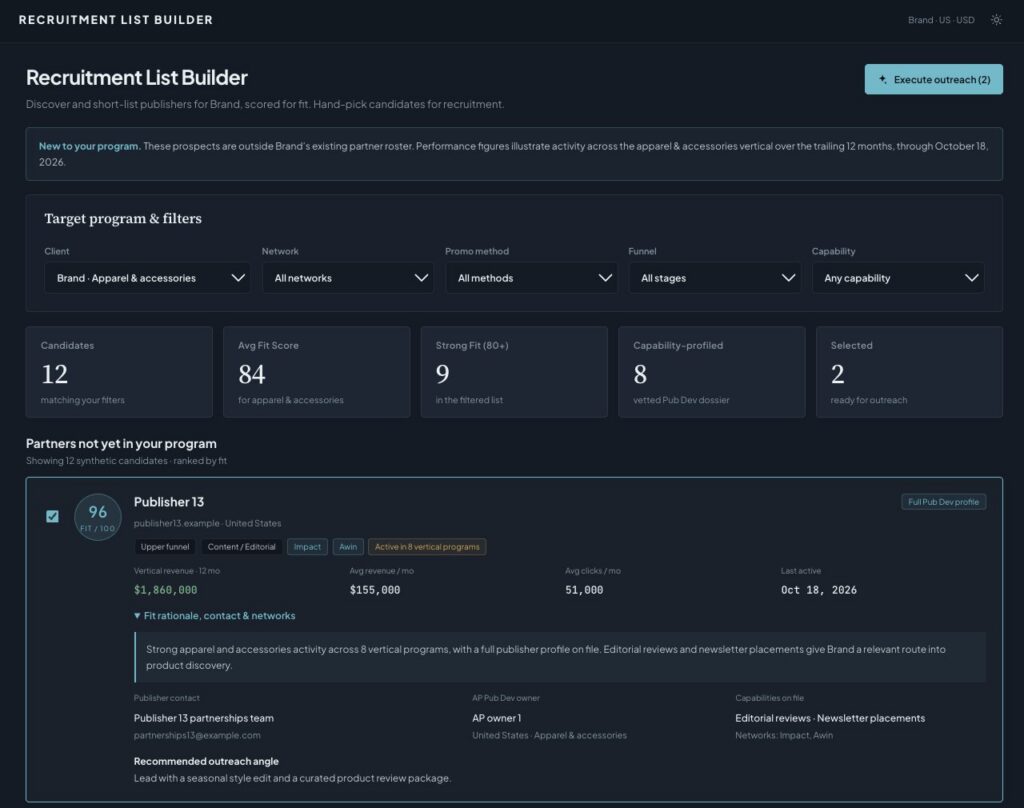Click the Publisher 13 card title

tap(168, 502)
